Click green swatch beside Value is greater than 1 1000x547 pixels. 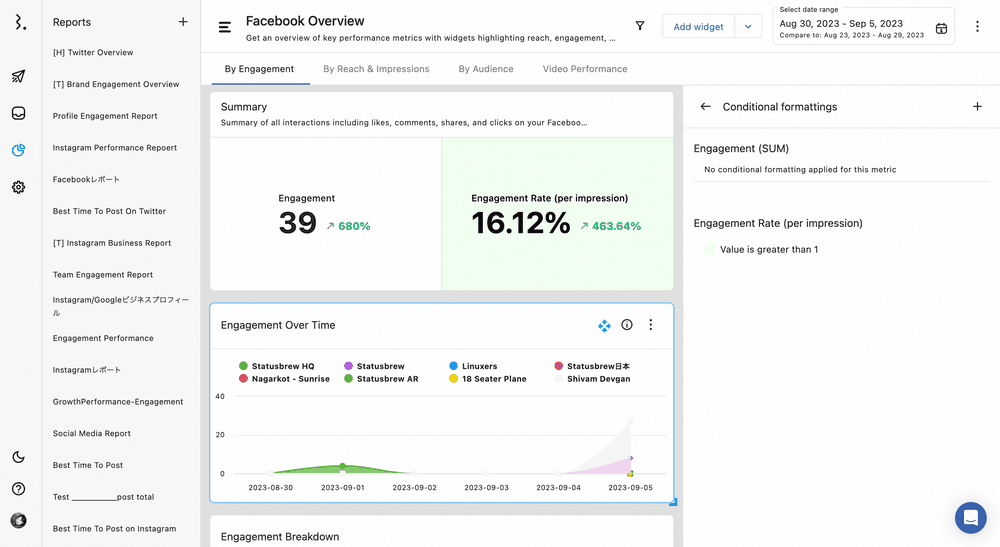710,250
